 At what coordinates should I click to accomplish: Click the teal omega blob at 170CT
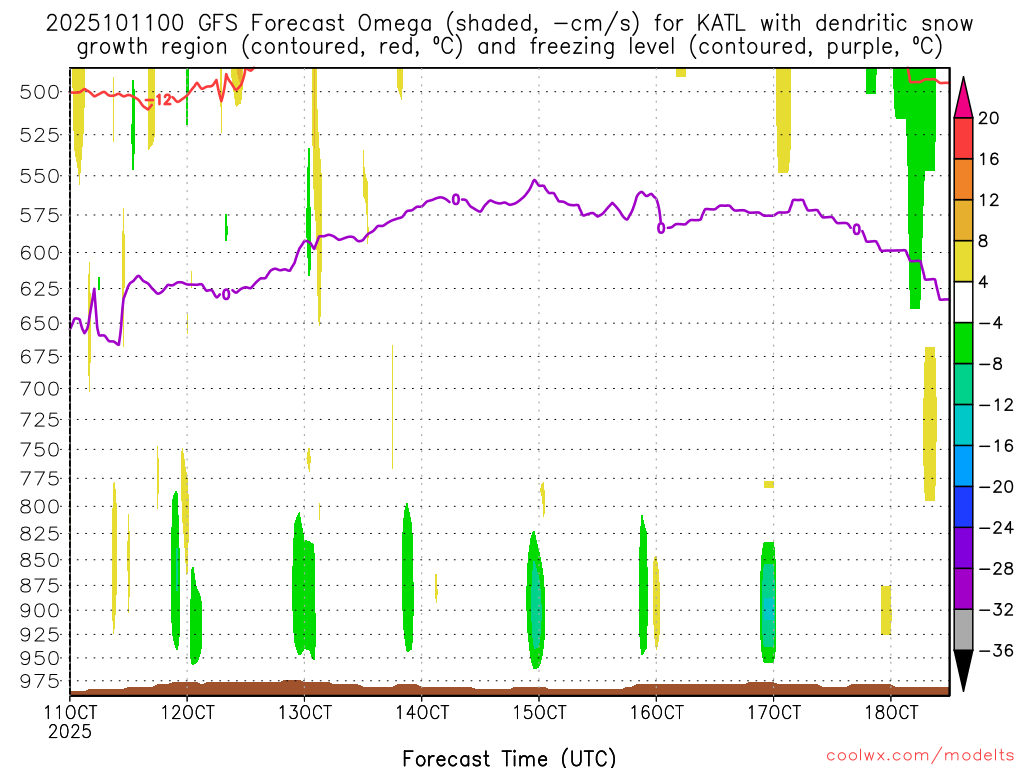point(769,604)
